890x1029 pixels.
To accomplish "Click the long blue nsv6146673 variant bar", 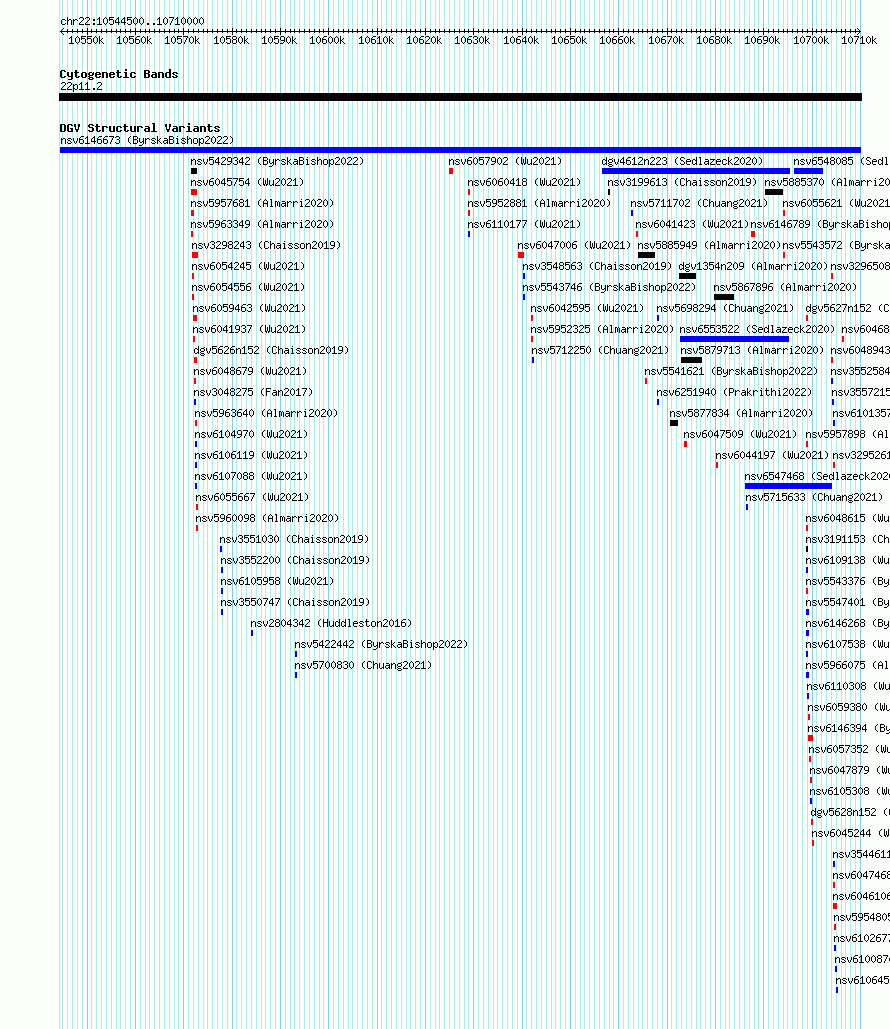I will click(460, 150).
